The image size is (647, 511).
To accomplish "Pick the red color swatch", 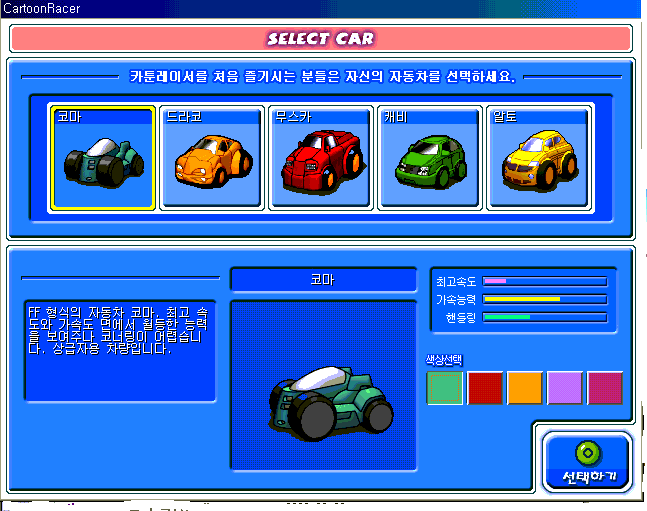I will (485, 388).
